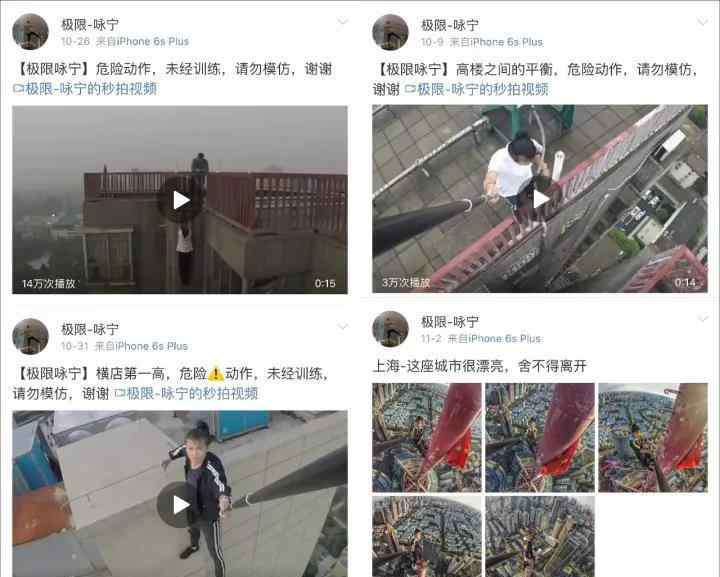The height and width of the screenshot is (577, 720).
Task: Play the 10-26 foggy rooftop video
Action: [x=180, y=200]
